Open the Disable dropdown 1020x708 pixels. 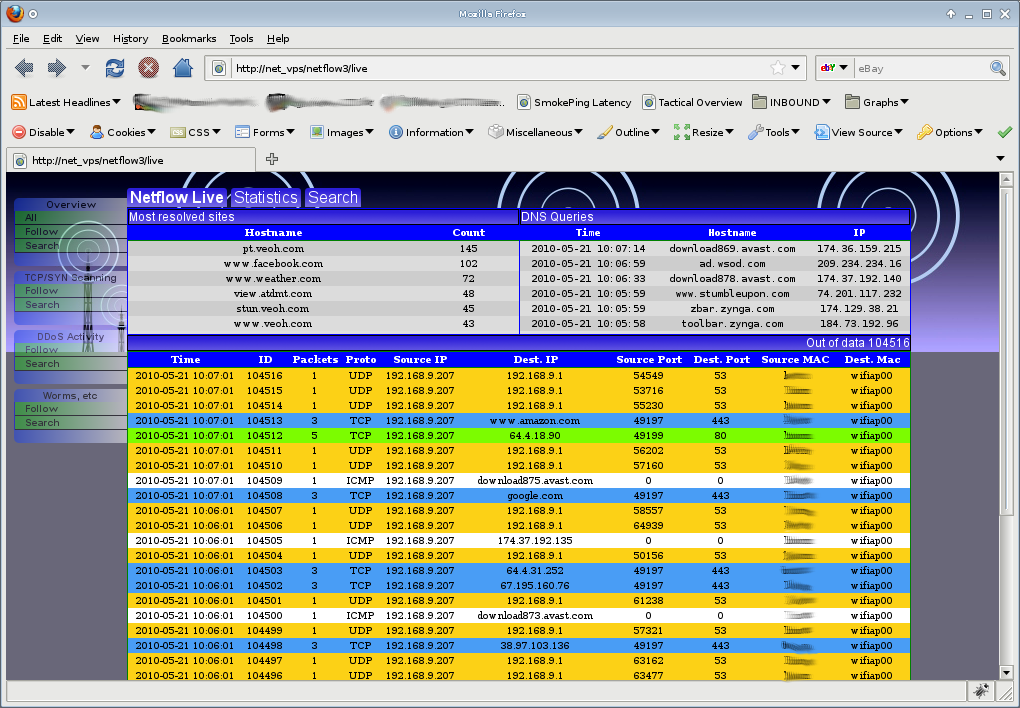pyautogui.click(x=44, y=132)
